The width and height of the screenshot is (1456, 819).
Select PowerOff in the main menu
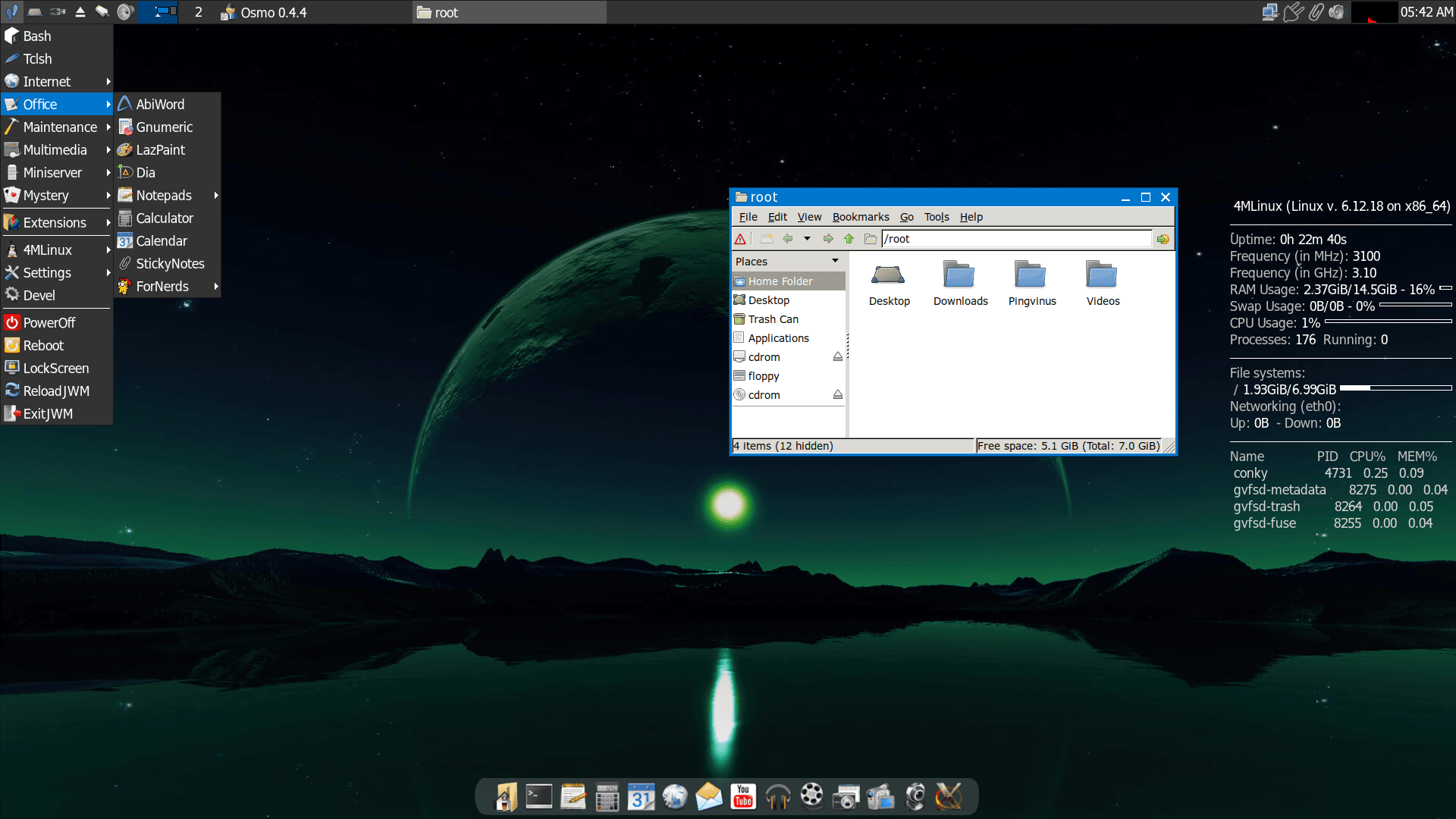click(57, 322)
